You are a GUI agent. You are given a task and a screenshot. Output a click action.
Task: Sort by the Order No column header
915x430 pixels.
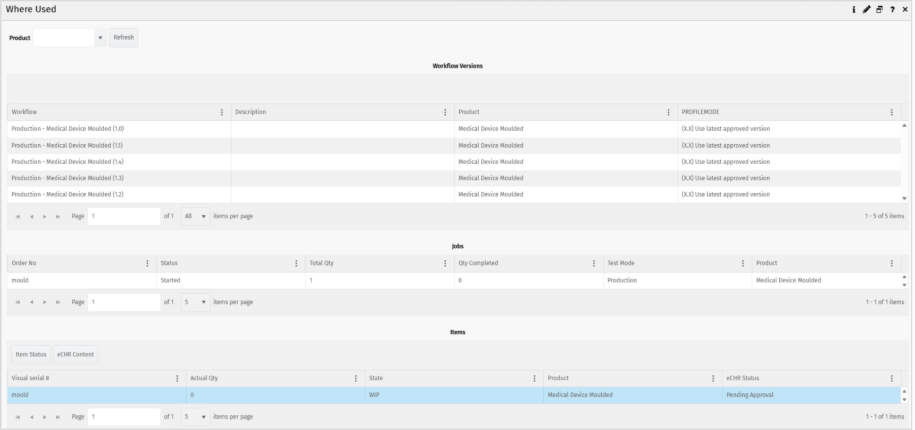click(24, 263)
